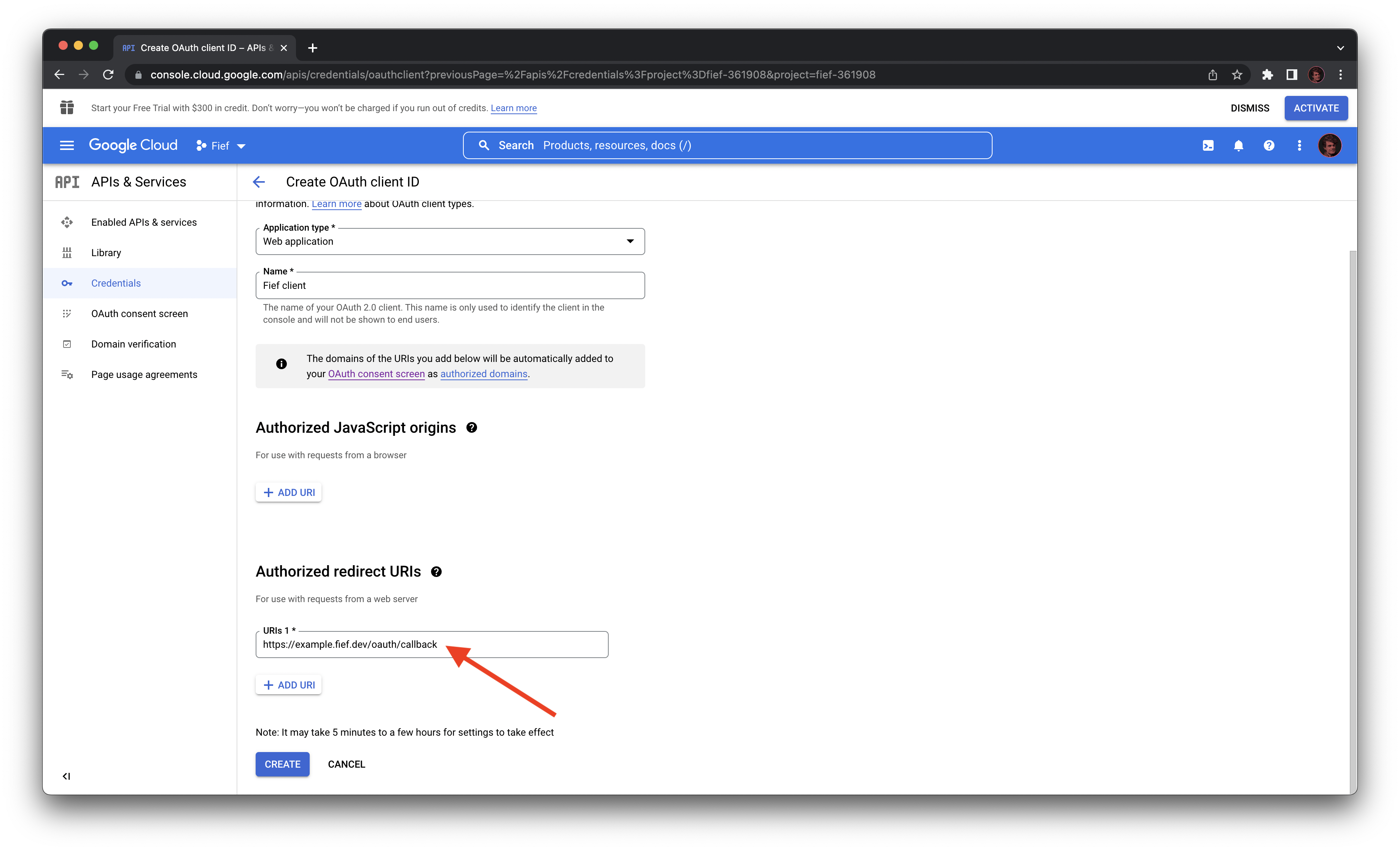
Task: Open the authorized domains link
Action: (x=484, y=373)
